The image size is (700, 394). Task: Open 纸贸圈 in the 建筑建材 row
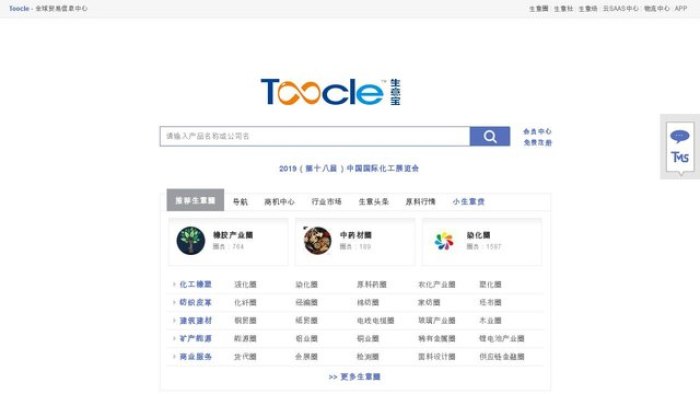306,320
